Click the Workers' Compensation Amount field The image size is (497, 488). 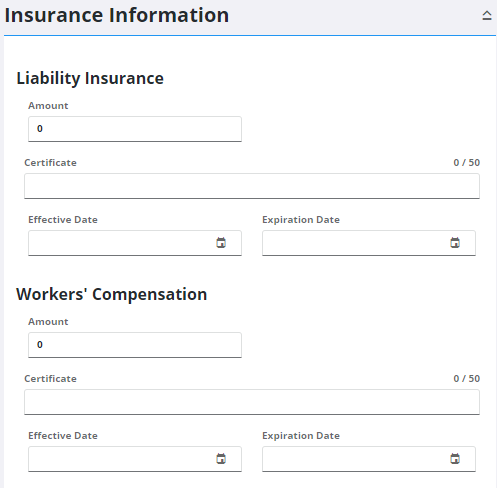click(135, 345)
